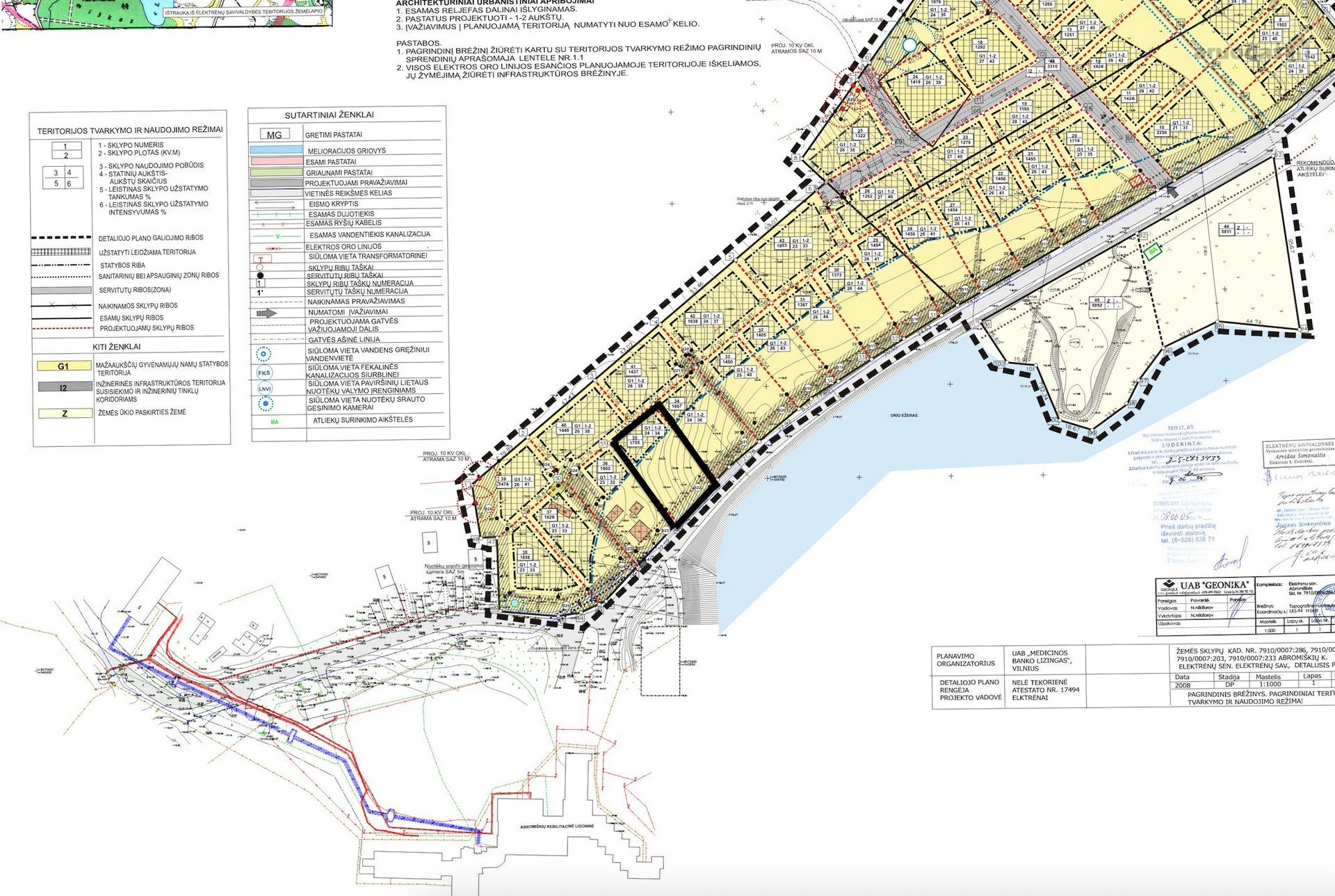Click 'GATVĖS AŠINĖ LINIJA' legend entry
The image size is (1335, 896).
(344, 339)
